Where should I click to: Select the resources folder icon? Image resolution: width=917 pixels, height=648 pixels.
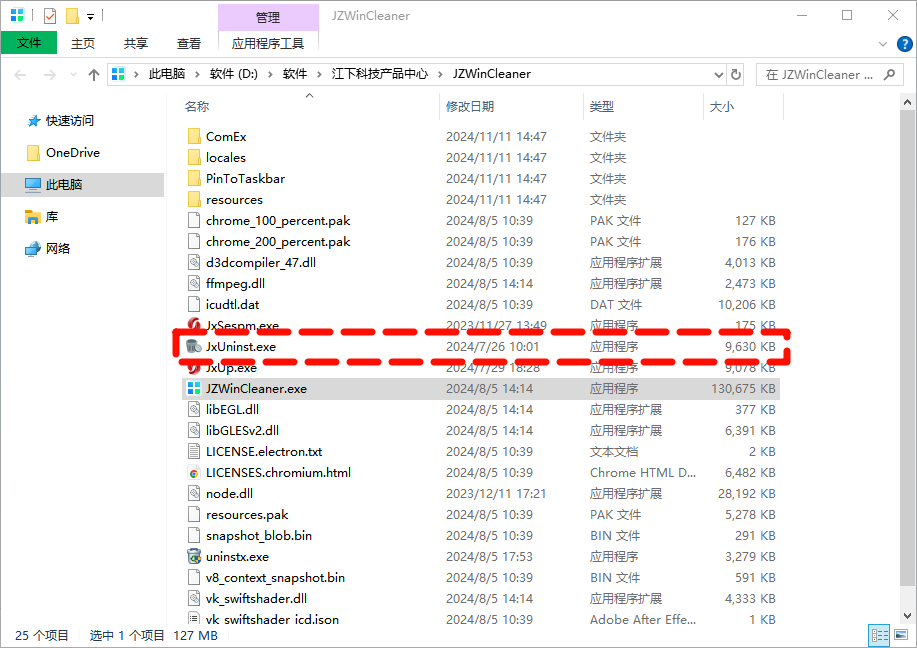tap(194, 200)
